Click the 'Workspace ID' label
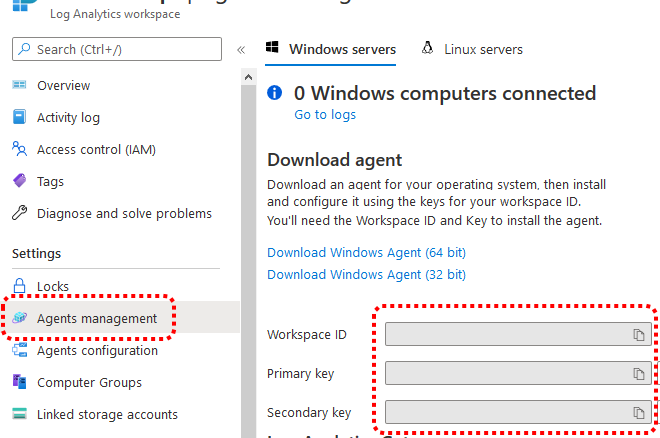 tap(307, 334)
